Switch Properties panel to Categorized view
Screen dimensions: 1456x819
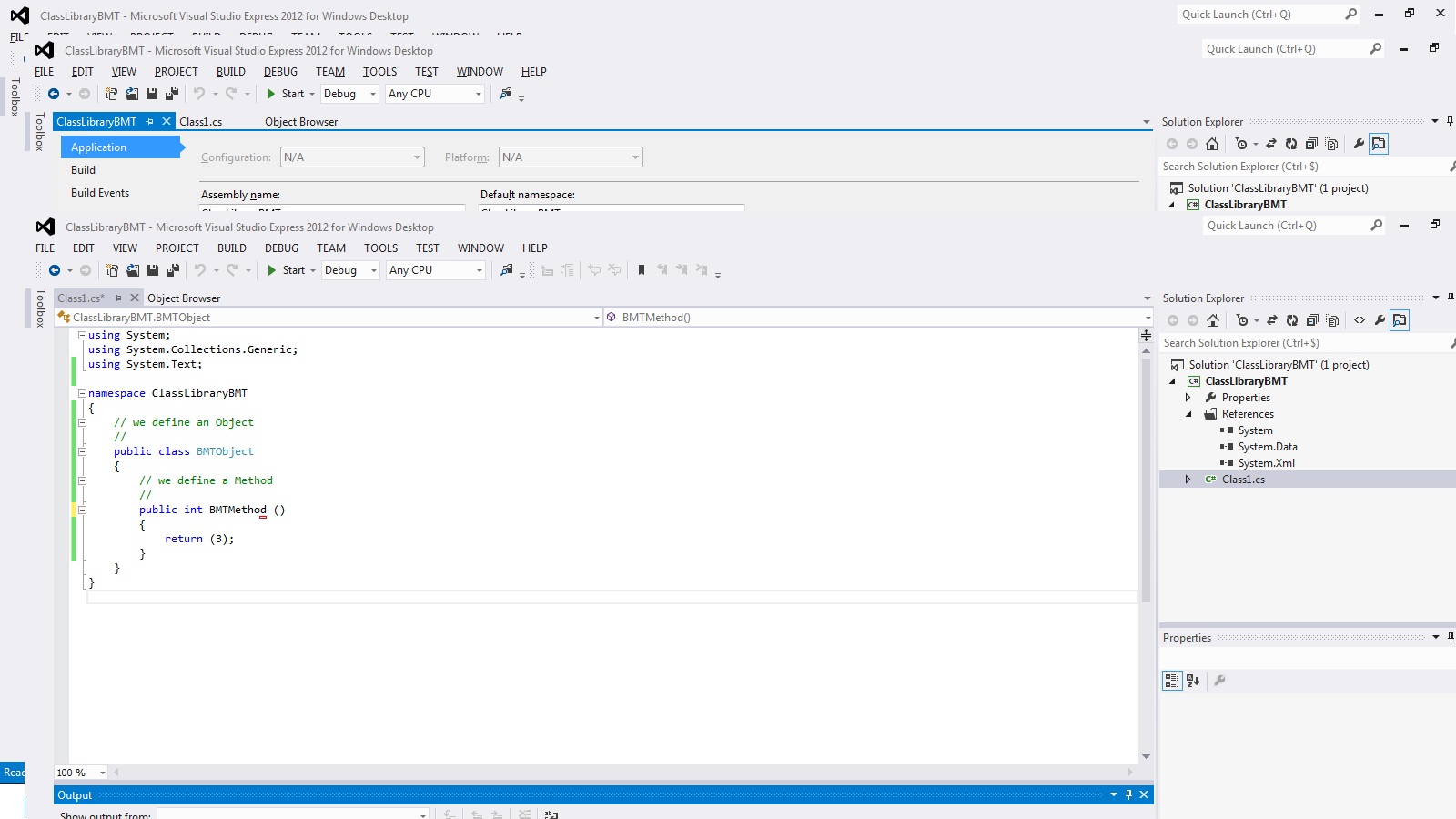tap(1172, 681)
